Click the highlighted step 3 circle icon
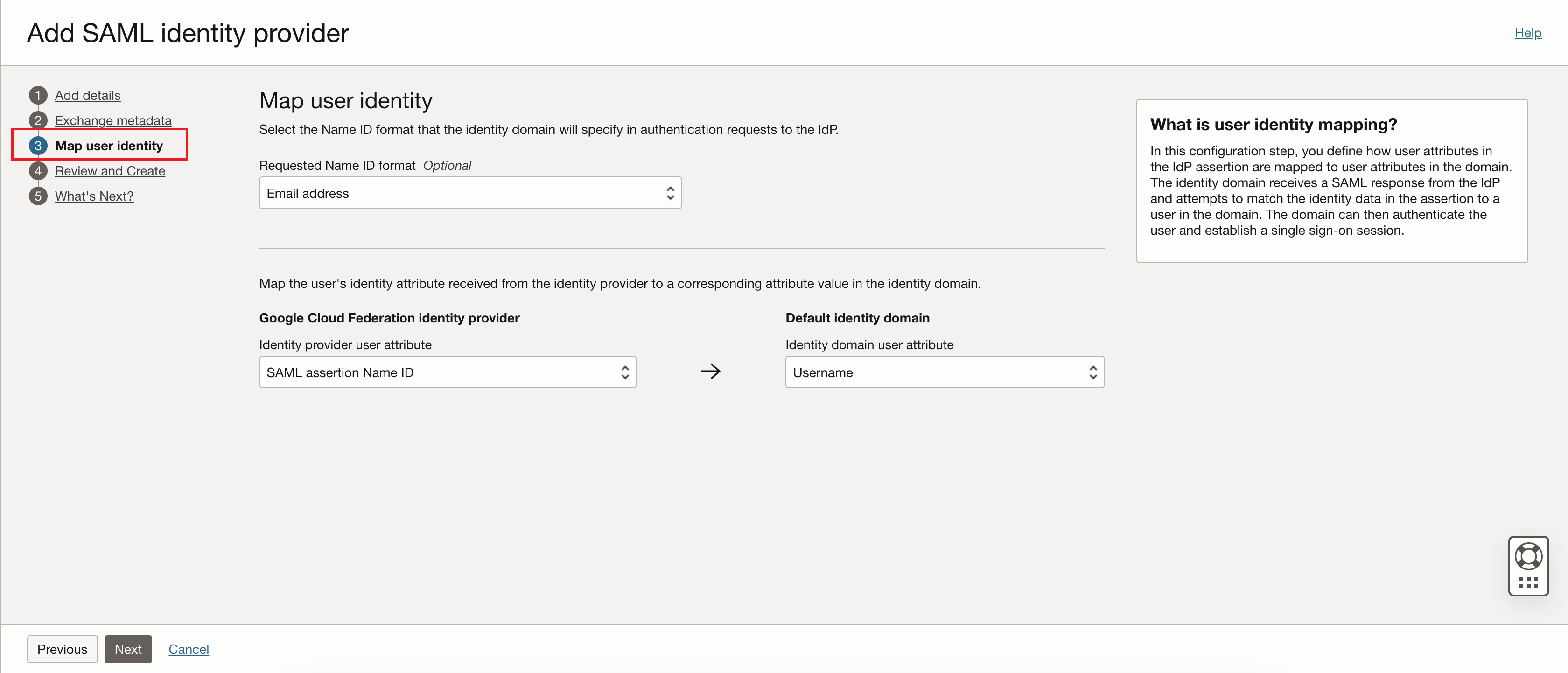This screenshot has width=1568, height=673. point(38,146)
